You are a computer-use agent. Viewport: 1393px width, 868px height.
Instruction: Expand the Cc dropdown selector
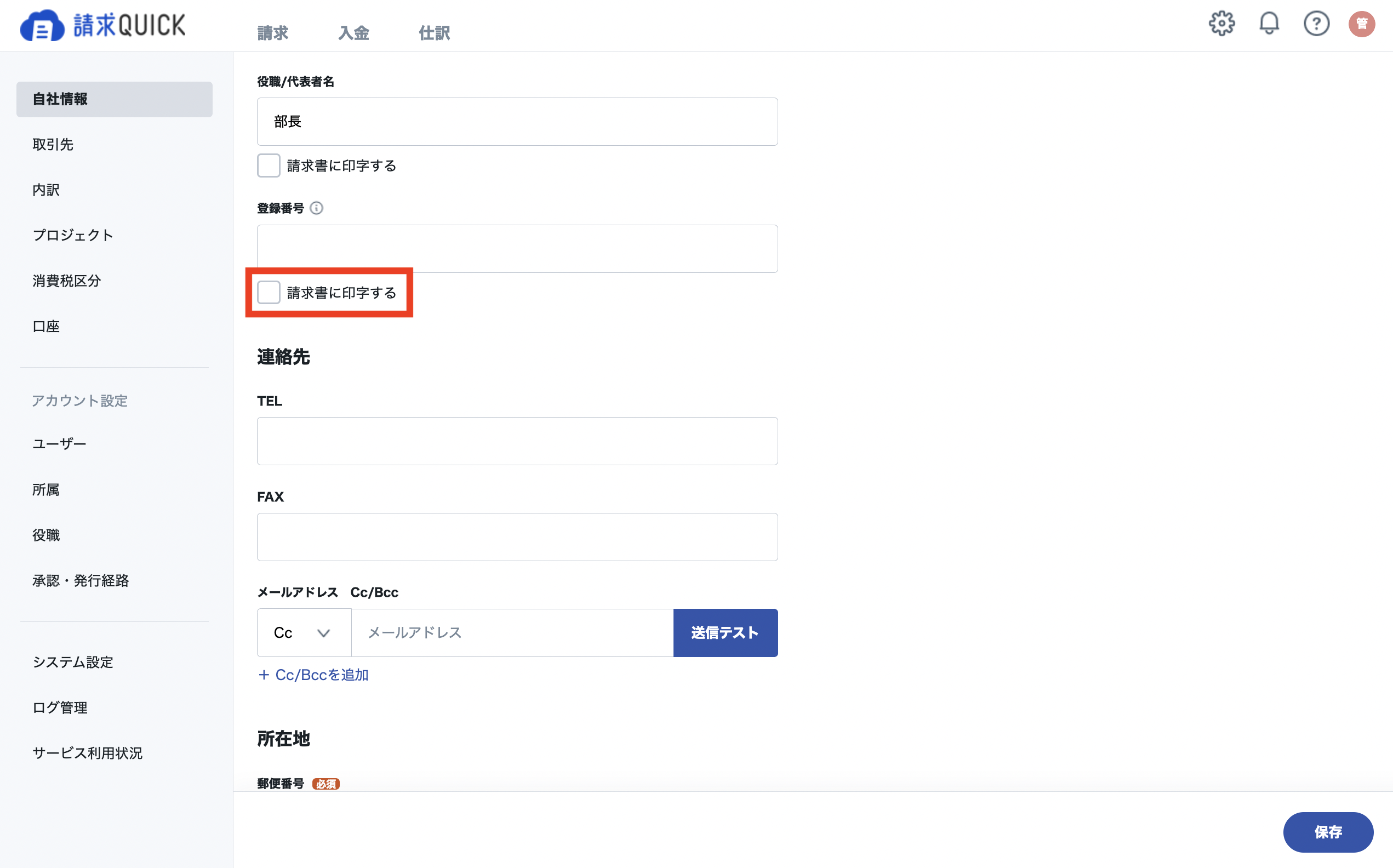[x=304, y=632]
